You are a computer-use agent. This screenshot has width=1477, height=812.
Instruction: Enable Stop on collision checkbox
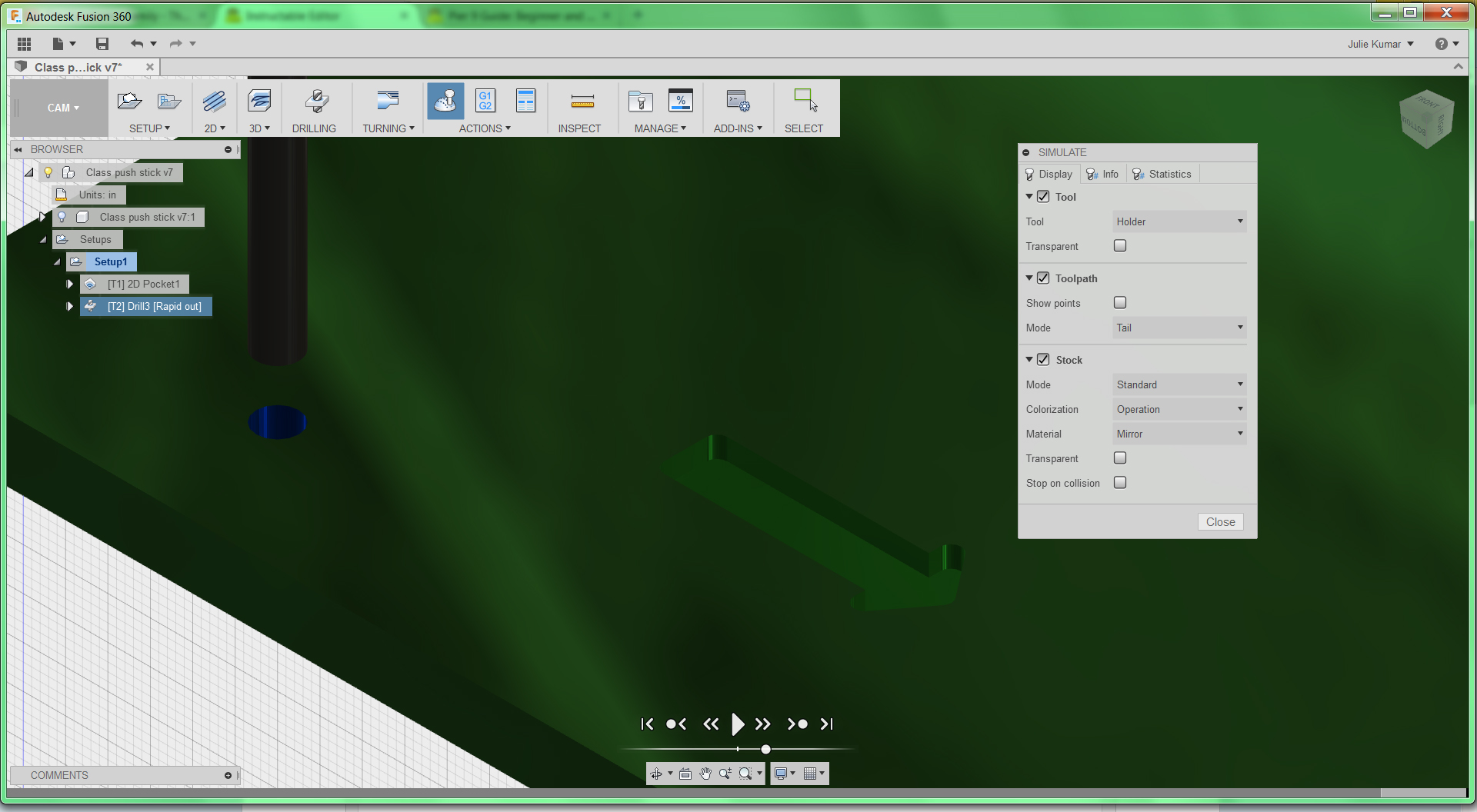click(x=1120, y=483)
